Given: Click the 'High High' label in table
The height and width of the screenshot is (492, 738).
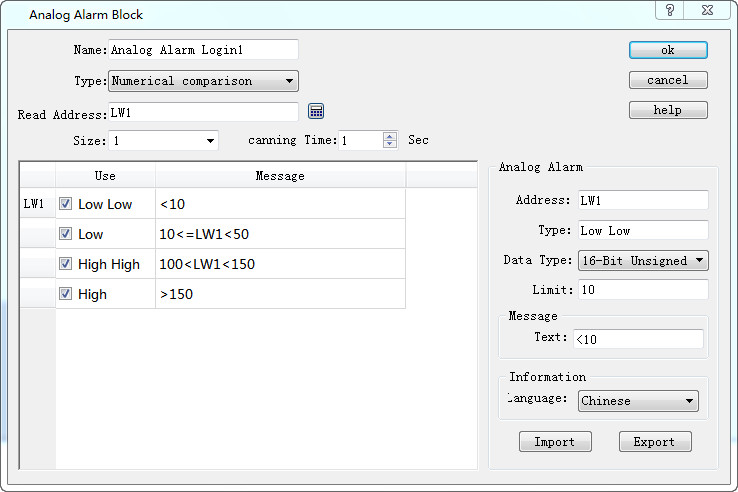Looking at the screenshot, I should point(109,264).
